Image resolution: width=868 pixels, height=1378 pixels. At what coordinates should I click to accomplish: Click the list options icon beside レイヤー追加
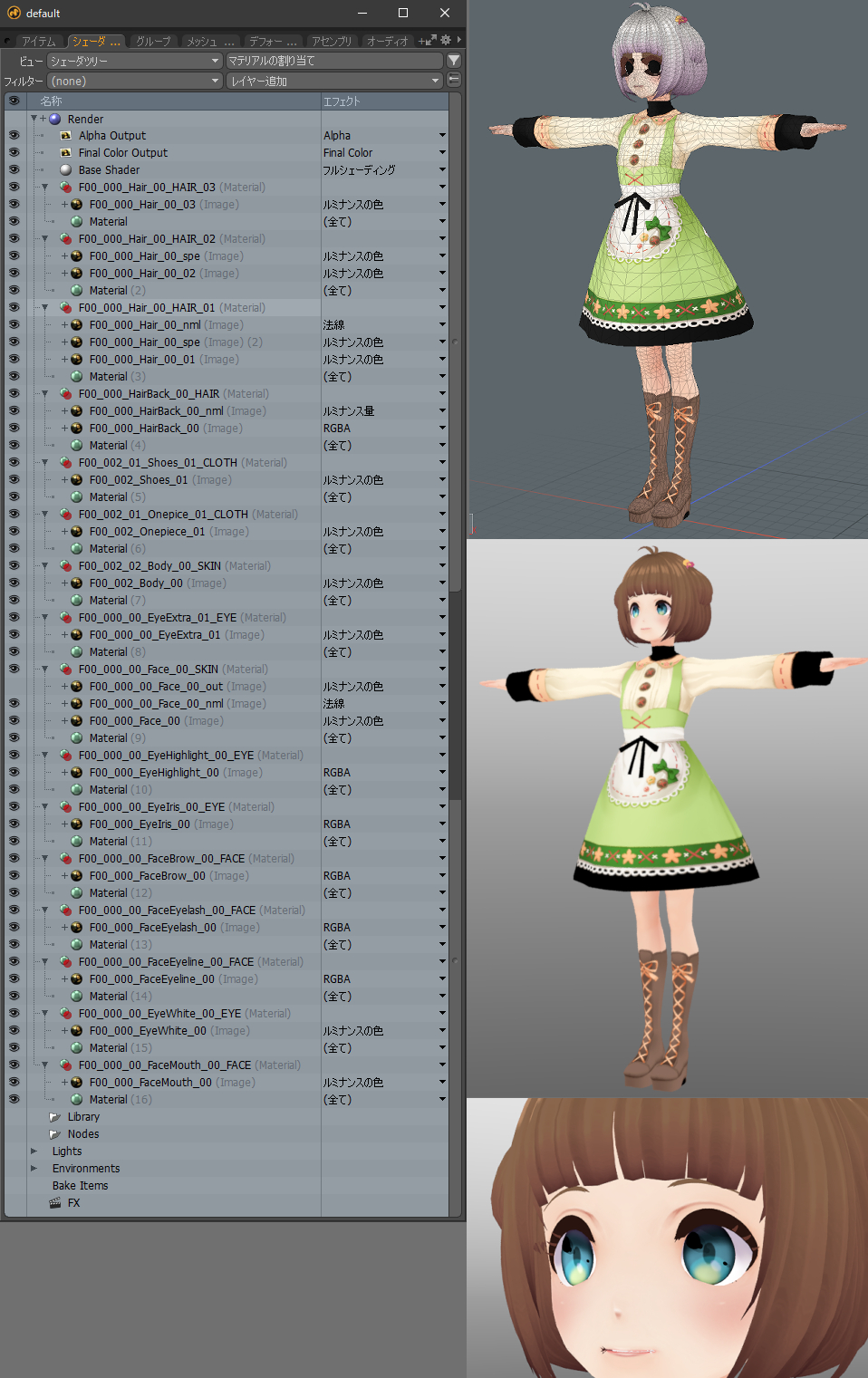click(x=454, y=81)
